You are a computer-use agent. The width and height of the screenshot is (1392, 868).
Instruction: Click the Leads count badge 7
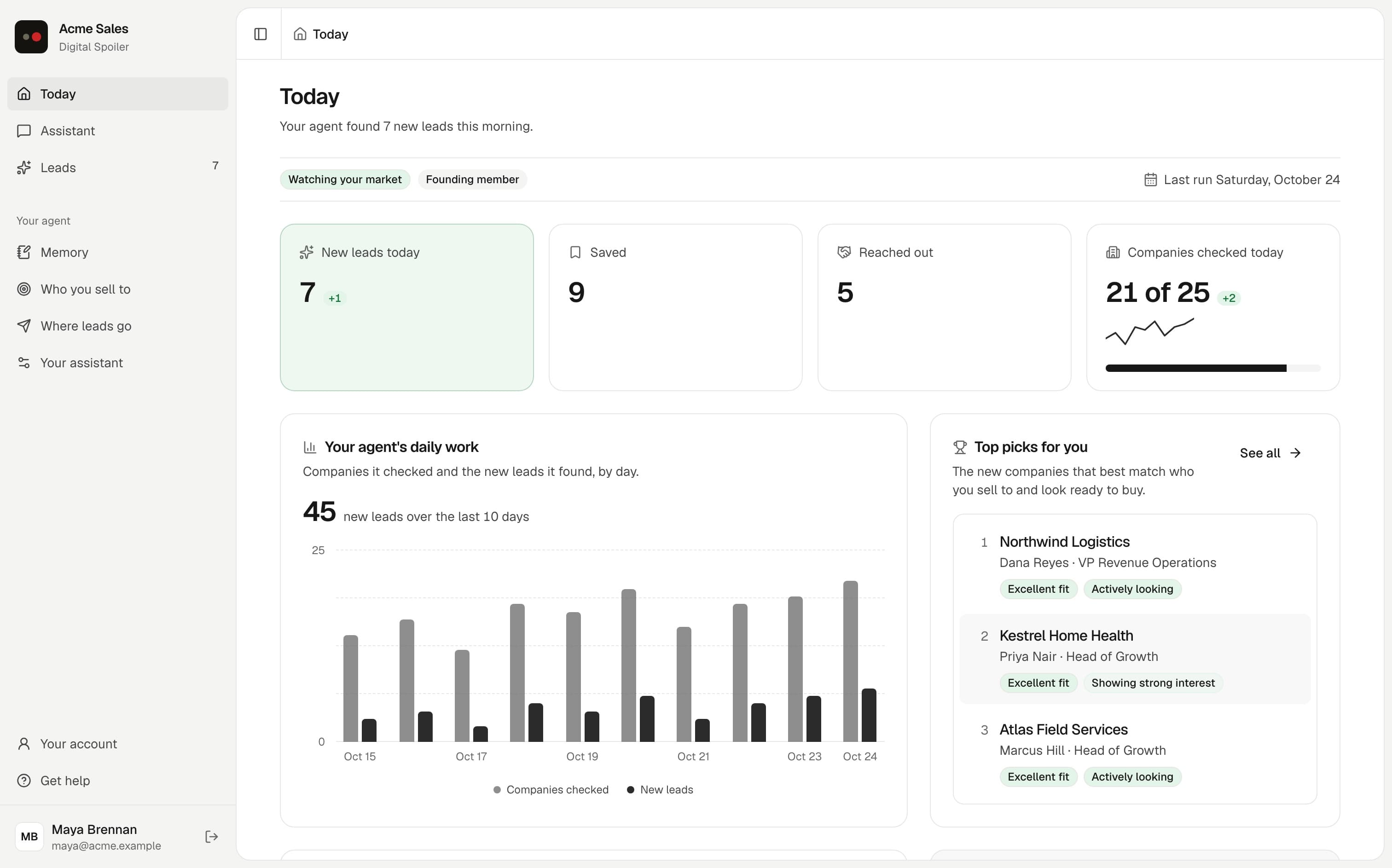pos(215,166)
